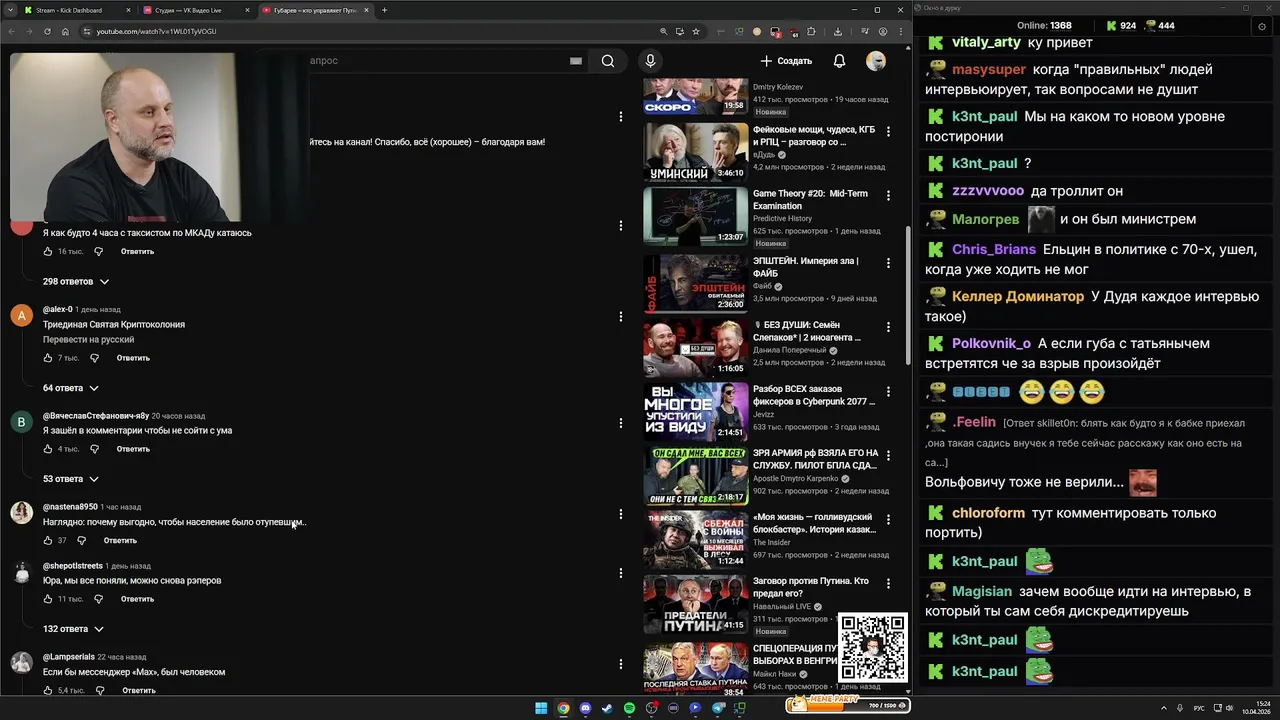Viewport: 1280px width, 720px height.
Task: Open a new browser tab
Action: tap(385, 10)
